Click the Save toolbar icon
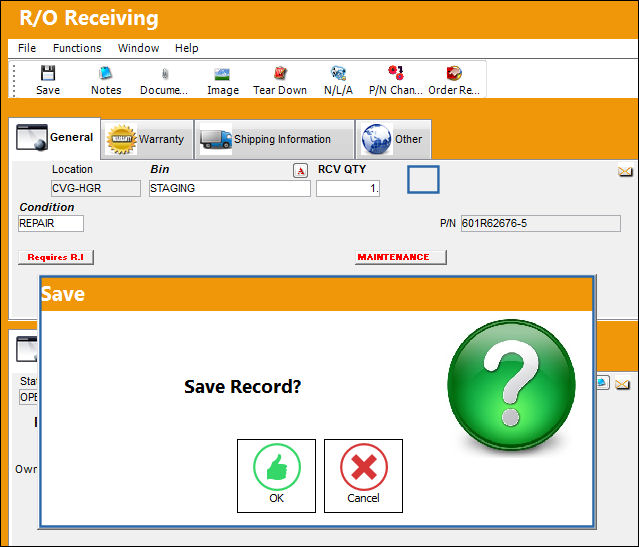 [x=48, y=80]
